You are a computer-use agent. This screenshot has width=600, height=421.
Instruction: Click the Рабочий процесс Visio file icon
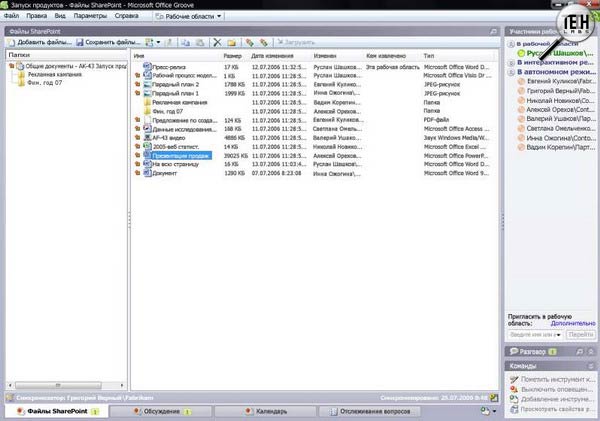(147, 75)
